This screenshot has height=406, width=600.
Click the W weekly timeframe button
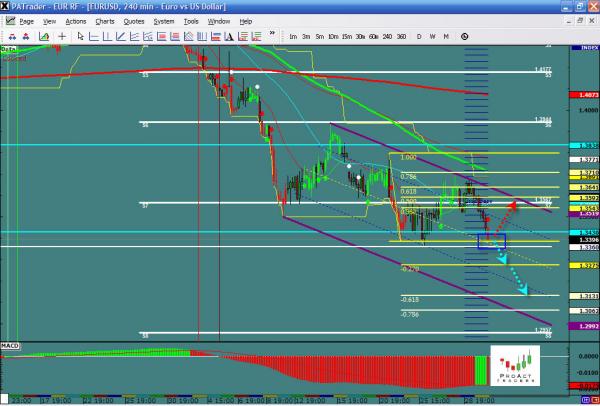click(x=432, y=36)
